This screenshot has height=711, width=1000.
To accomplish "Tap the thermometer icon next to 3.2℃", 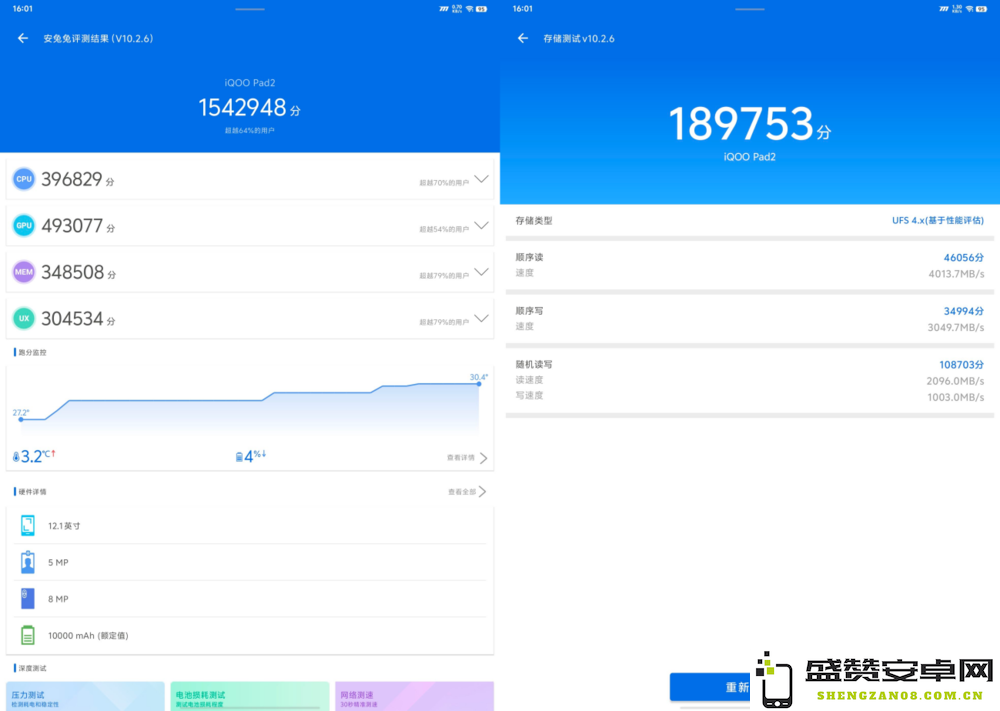I will coord(16,457).
